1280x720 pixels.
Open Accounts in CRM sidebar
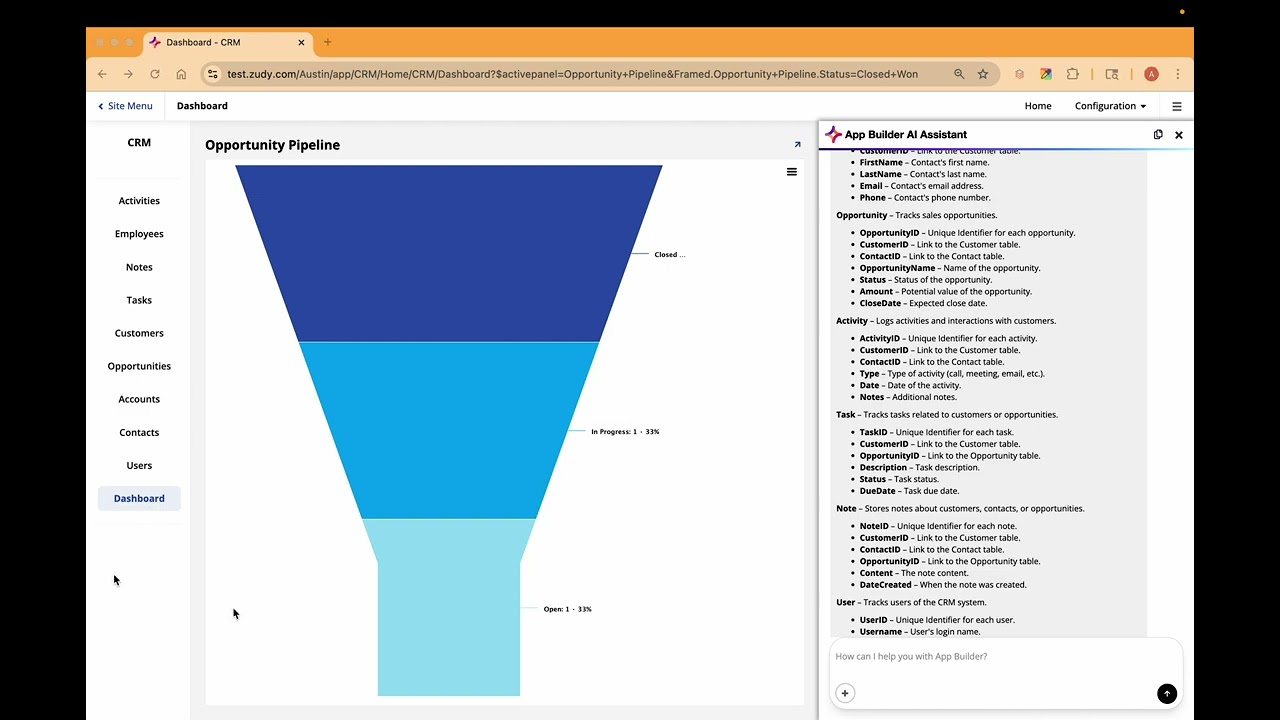139,399
